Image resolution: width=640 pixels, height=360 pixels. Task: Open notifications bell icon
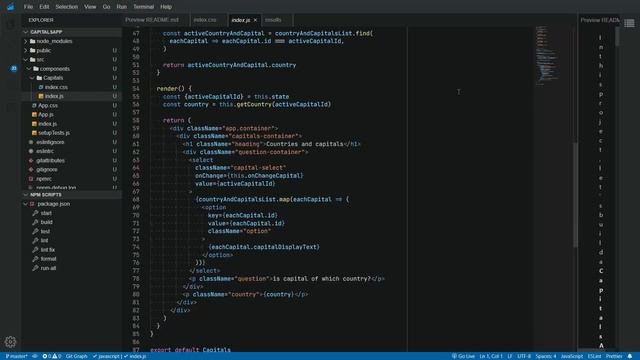[x=630, y=356]
